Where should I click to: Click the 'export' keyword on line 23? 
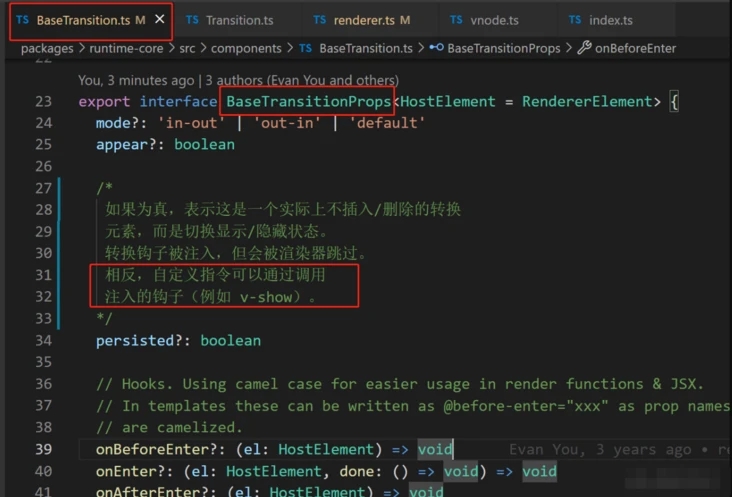pyautogui.click(x=104, y=101)
